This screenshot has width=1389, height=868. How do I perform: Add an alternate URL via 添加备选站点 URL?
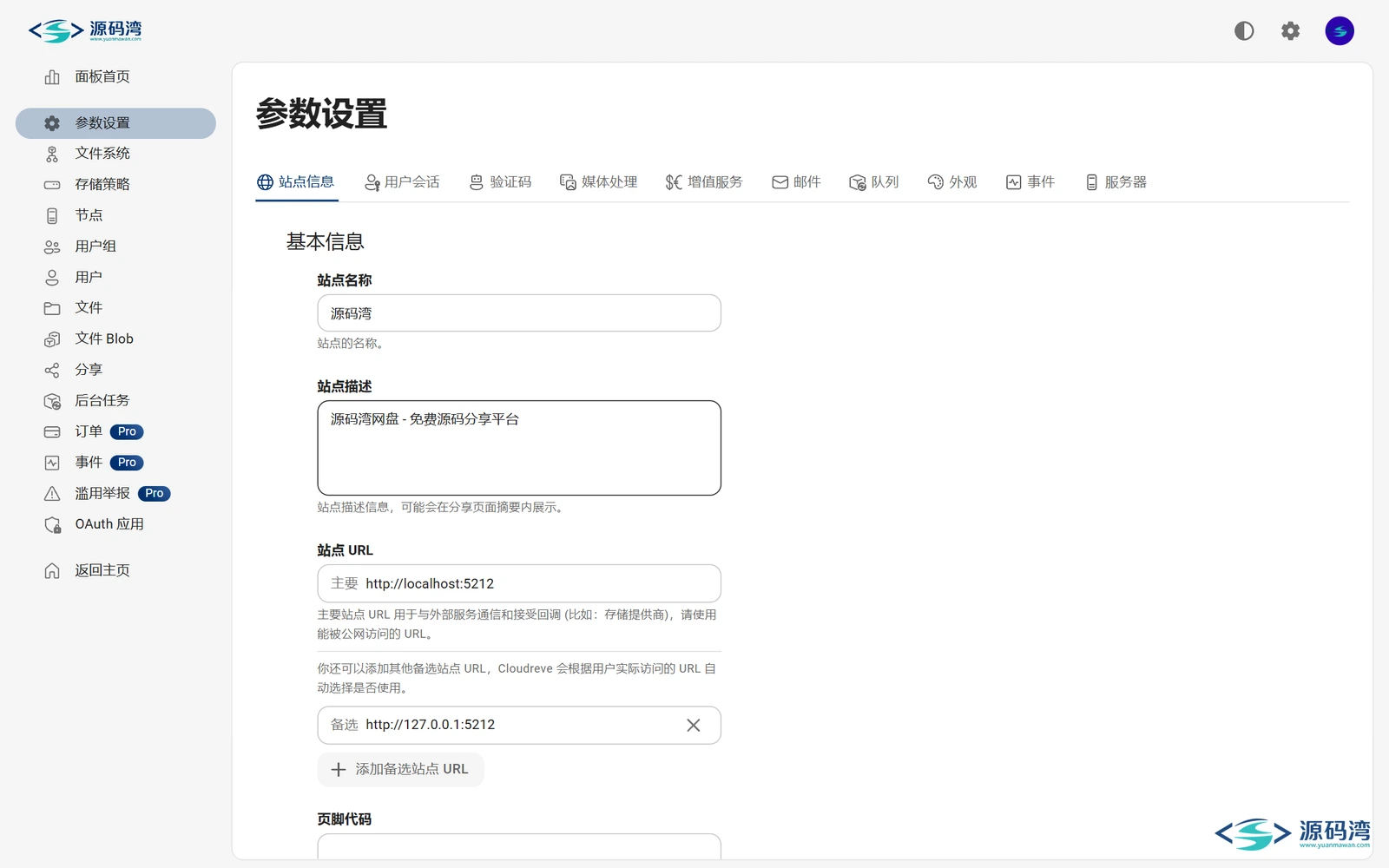point(400,770)
